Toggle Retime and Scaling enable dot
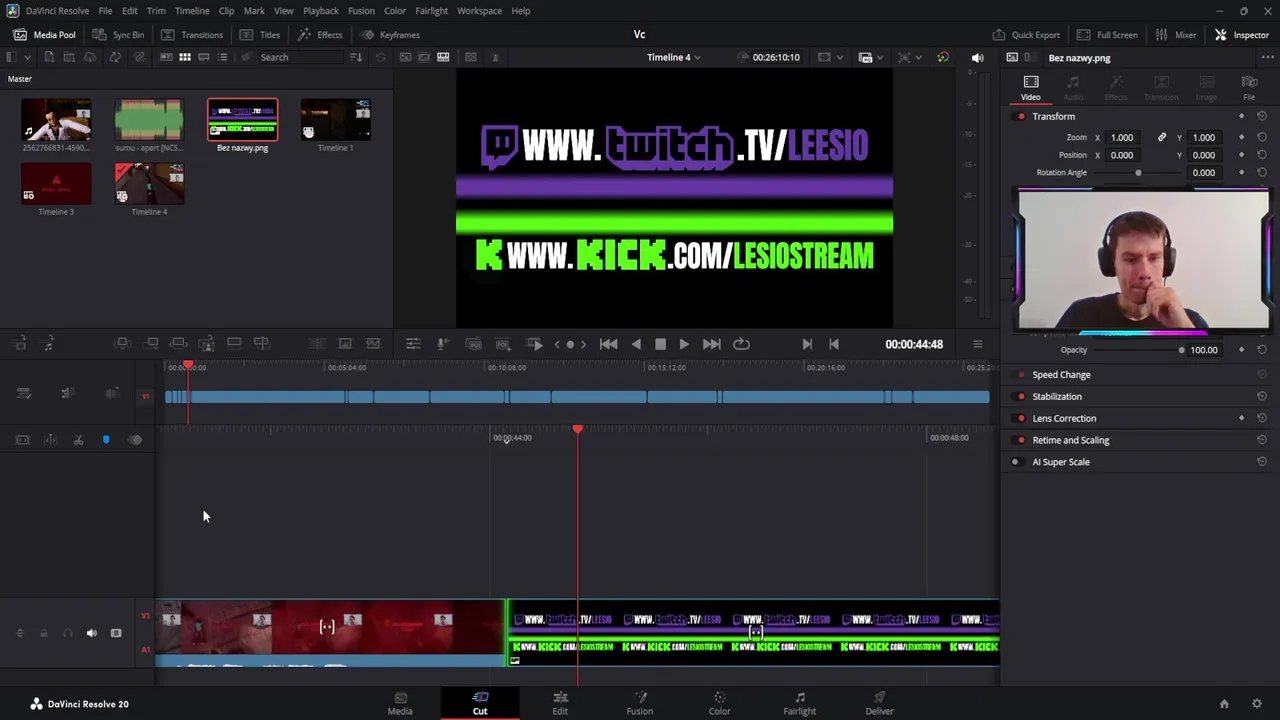1280x720 pixels. tap(1021, 440)
